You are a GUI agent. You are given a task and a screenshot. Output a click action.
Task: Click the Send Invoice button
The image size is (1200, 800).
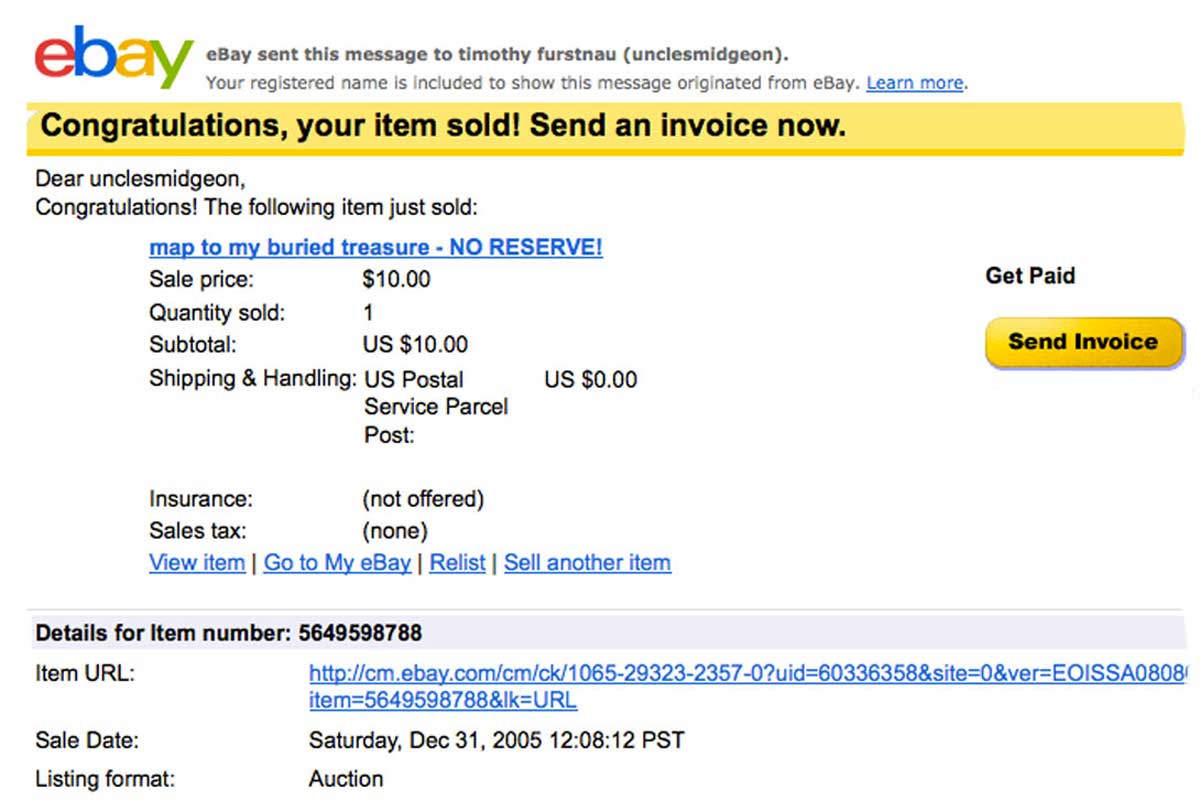click(1084, 342)
